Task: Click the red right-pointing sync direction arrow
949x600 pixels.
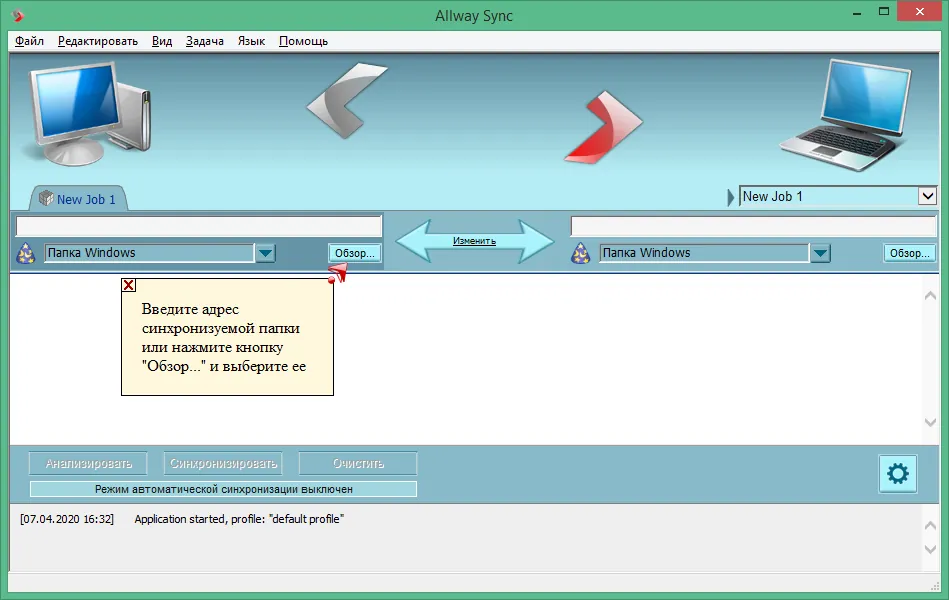Action: point(603,127)
